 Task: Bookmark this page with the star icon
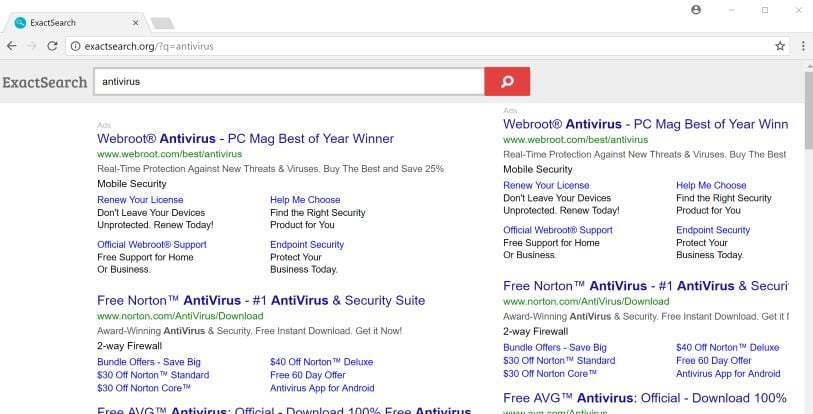pyautogui.click(x=780, y=46)
